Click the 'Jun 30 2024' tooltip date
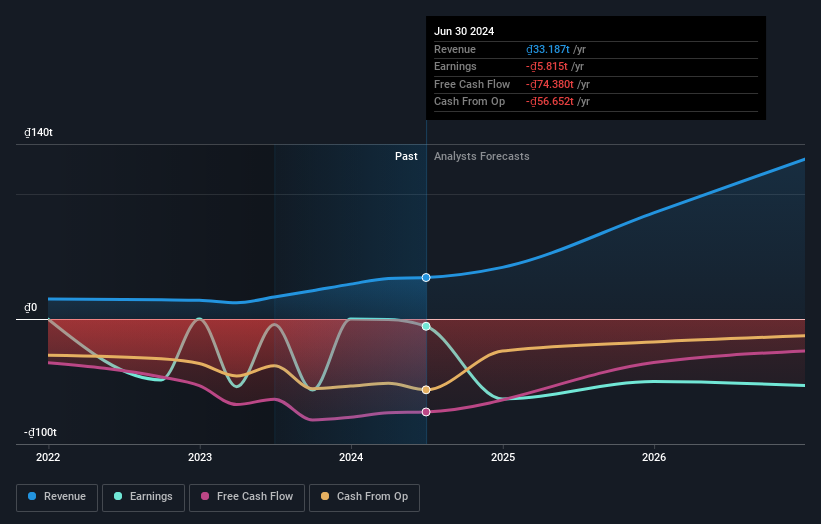This screenshot has height=524, width=821. click(464, 31)
